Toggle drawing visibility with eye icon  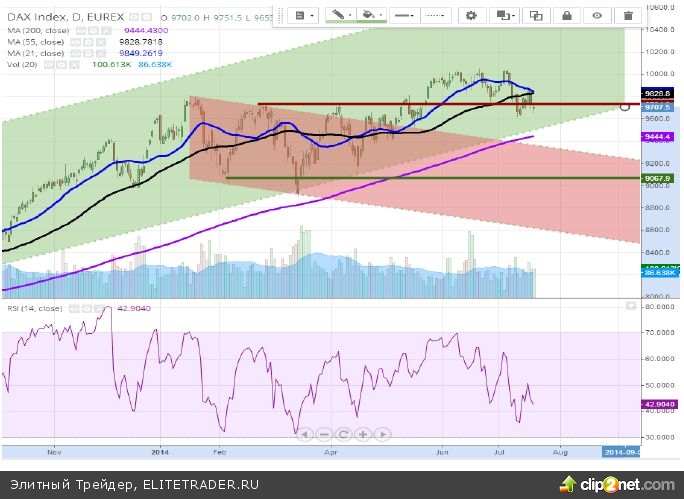(597, 16)
